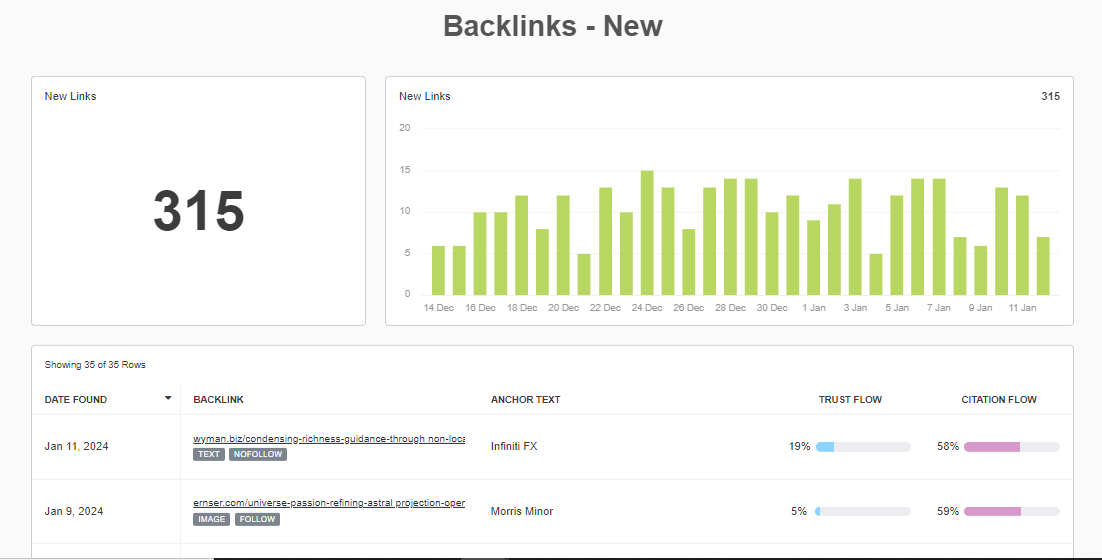Click the FOLLOW tag under ernser.com
The width and height of the screenshot is (1102, 560).
(x=258, y=519)
